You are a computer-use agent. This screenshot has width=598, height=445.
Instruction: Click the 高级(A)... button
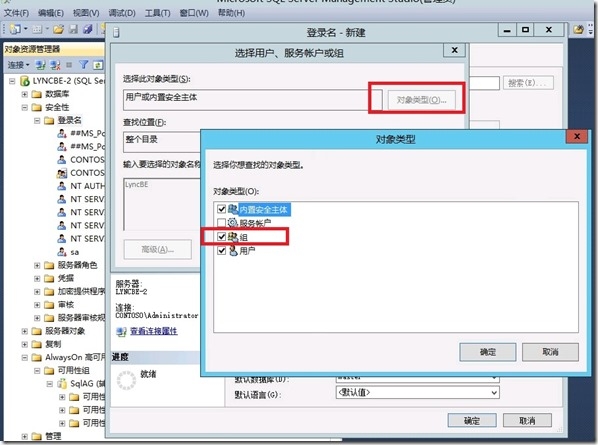[158, 249]
